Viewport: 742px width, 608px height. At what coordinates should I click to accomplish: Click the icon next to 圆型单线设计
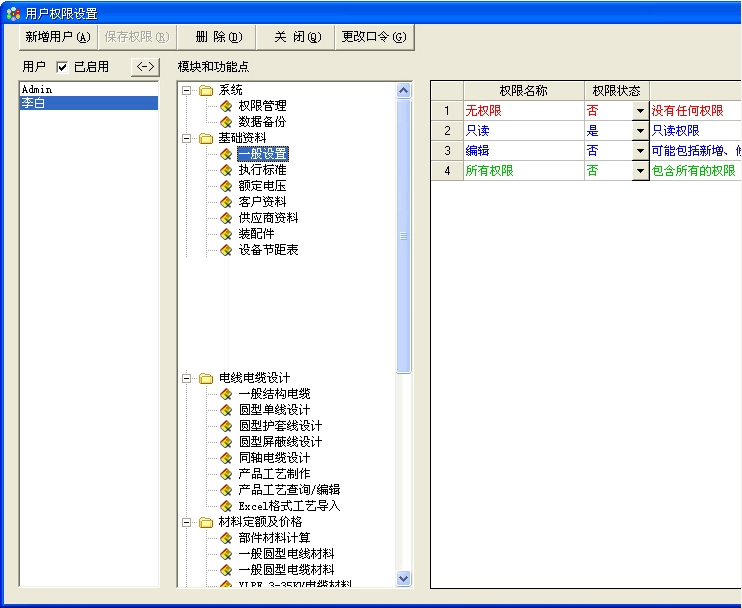pyautogui.click(x=226, y=410)
